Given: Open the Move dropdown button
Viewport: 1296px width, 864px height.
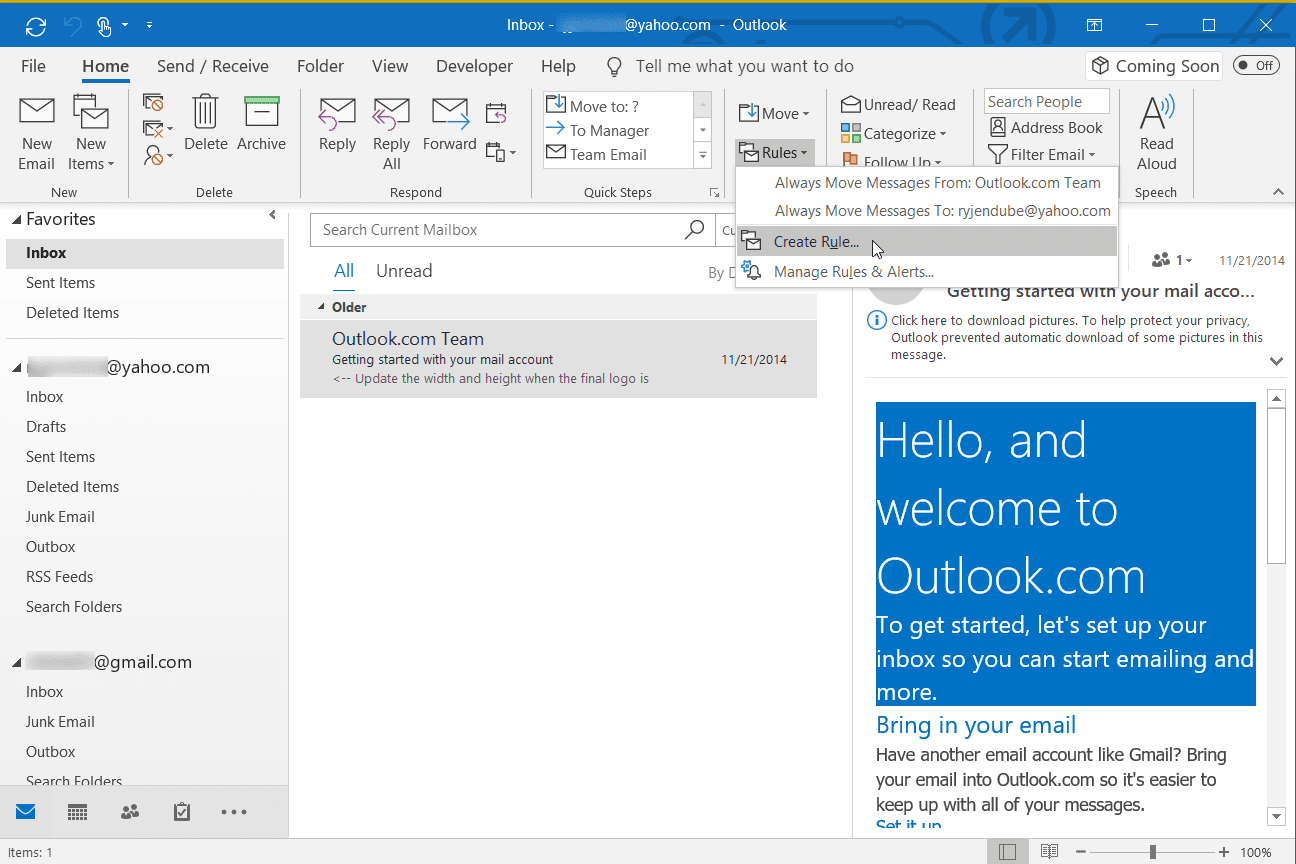Looking at the screenshot, I should pos(774,113).
